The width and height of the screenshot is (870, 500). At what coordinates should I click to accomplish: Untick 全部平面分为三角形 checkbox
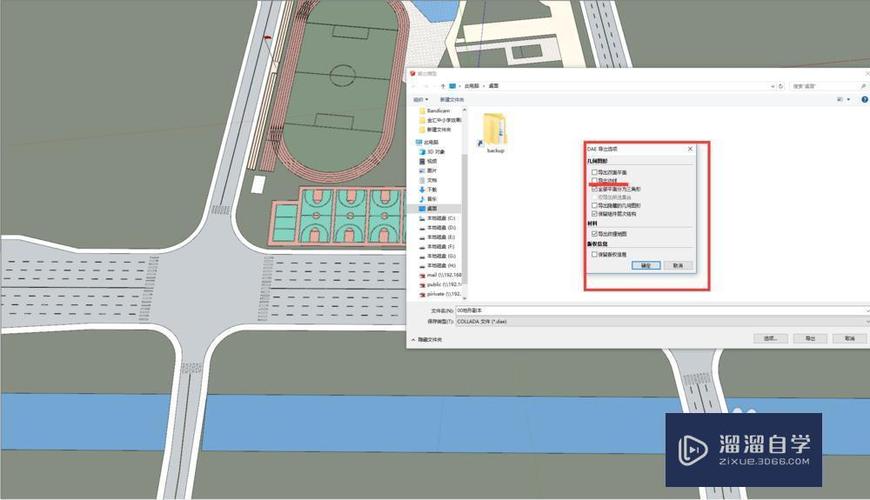[594, 189]
